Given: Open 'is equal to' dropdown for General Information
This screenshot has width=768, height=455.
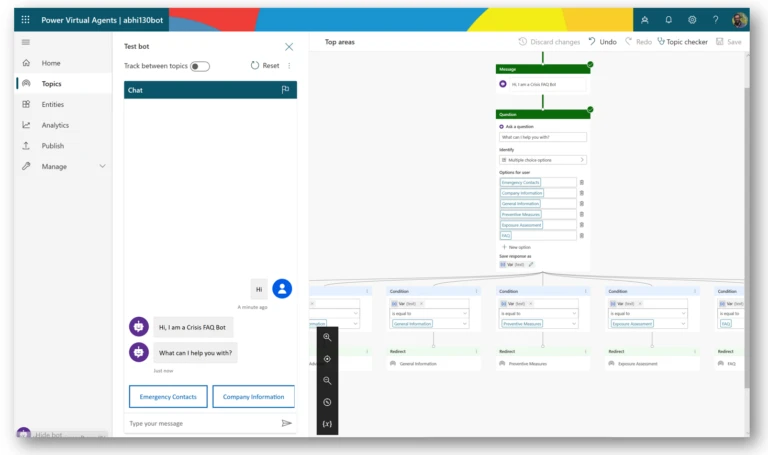Looking at the screenshot, I should coord(430,313).
